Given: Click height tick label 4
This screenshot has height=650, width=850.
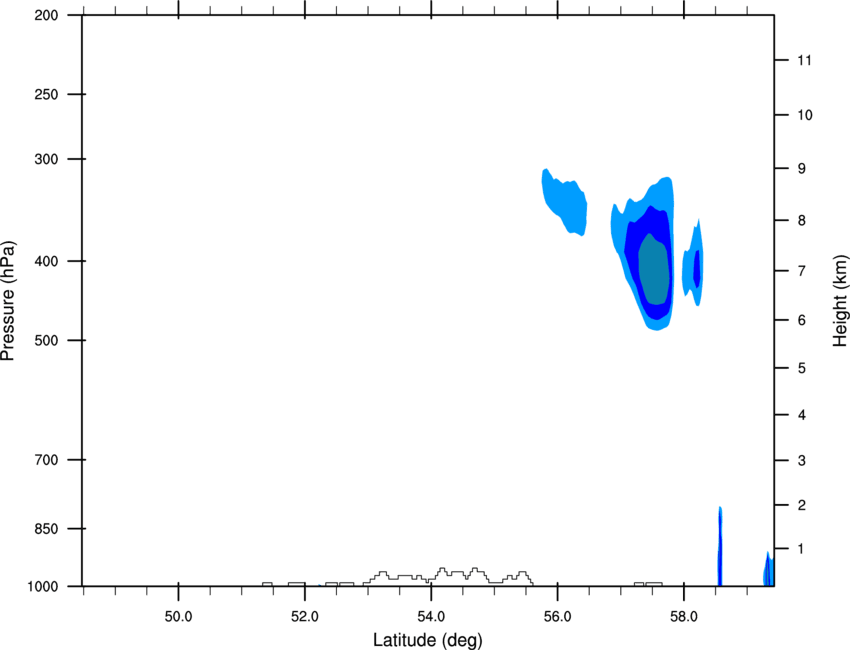Looking at the screenshot, I should tap(802, 415).
